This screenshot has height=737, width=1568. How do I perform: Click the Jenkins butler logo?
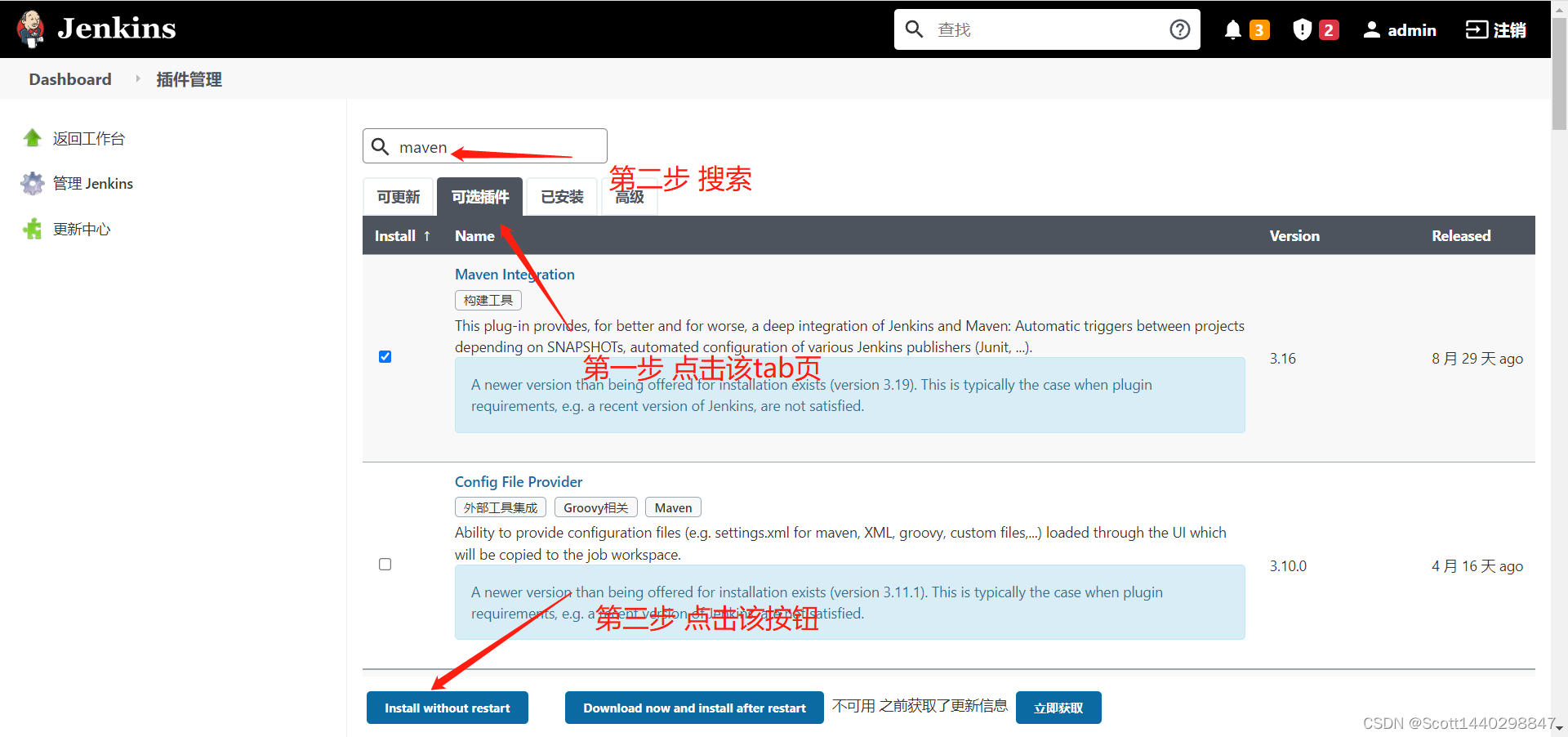[31, 29]
